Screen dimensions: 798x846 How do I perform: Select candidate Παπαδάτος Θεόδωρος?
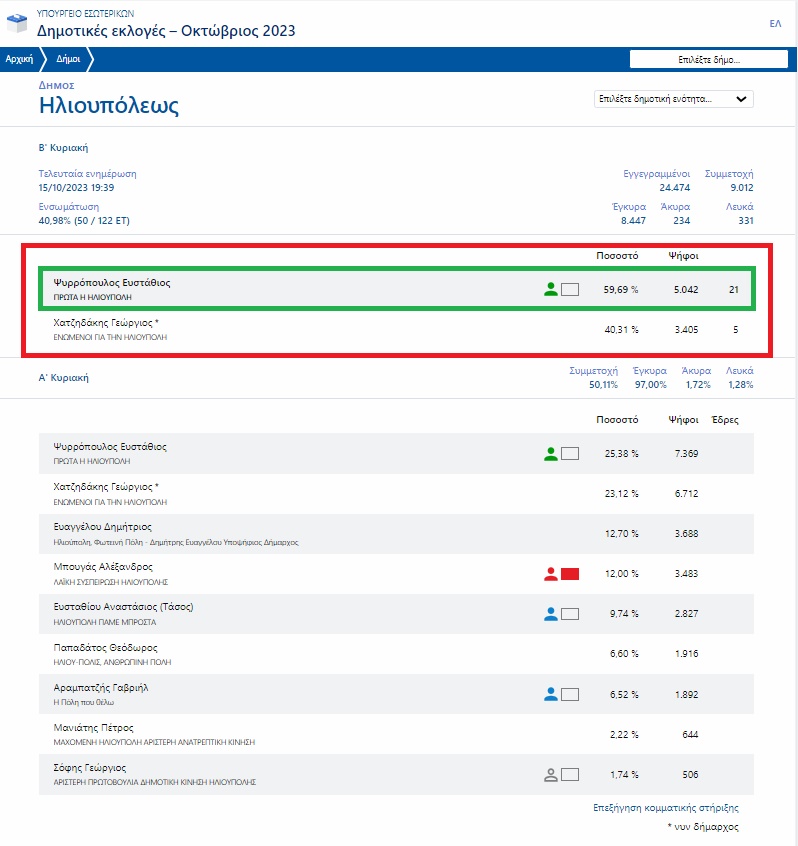(105, 647)
